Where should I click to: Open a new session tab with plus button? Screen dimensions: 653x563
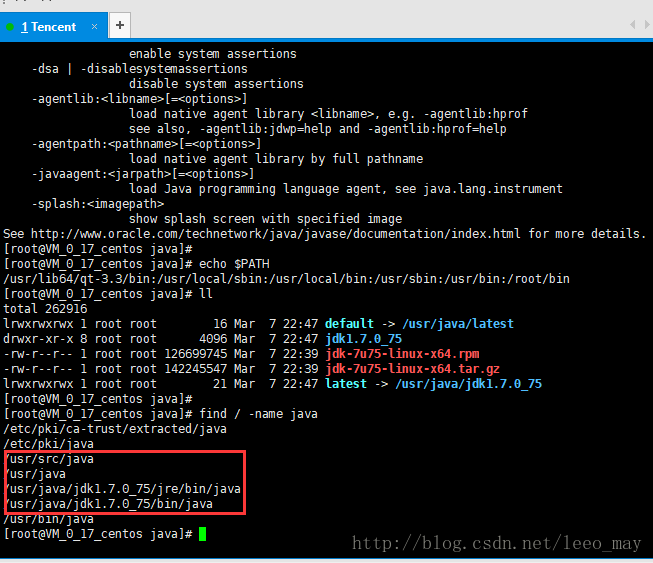pos(120,25)
